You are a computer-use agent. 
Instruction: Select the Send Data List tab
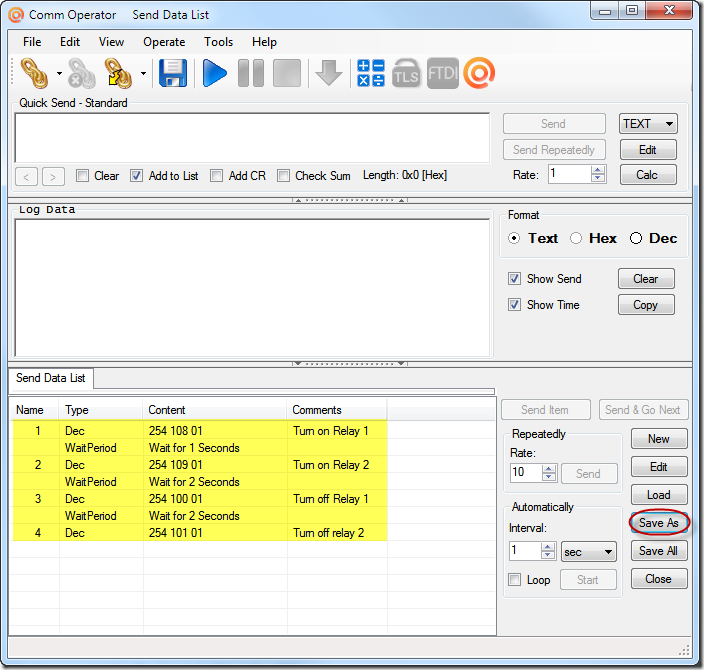pos(51,378)
